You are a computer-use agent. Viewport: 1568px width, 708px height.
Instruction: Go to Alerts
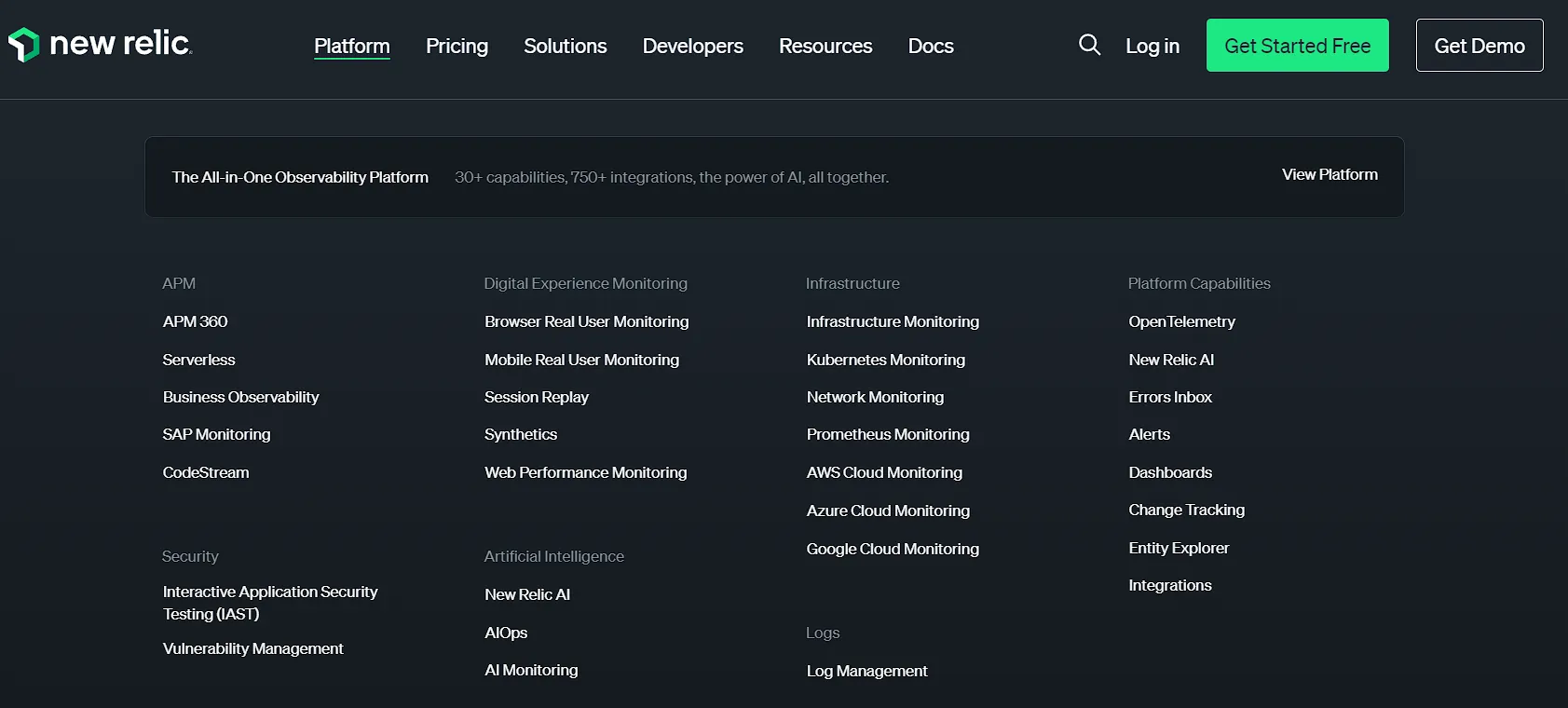[x=1149, y=434]
